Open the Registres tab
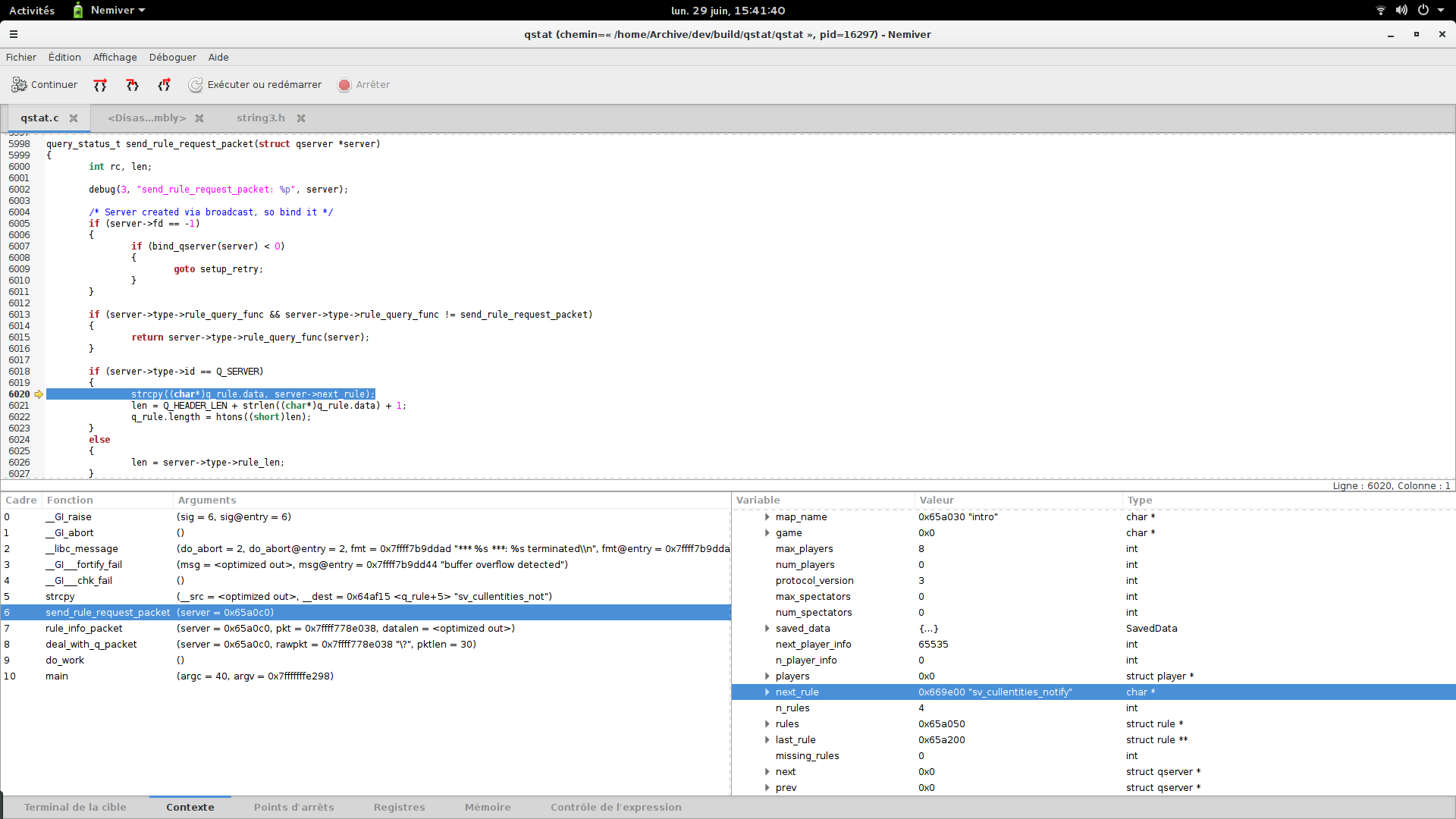Image resolution: width=1456 pixels, height=819 pixels. coord(400,808)
